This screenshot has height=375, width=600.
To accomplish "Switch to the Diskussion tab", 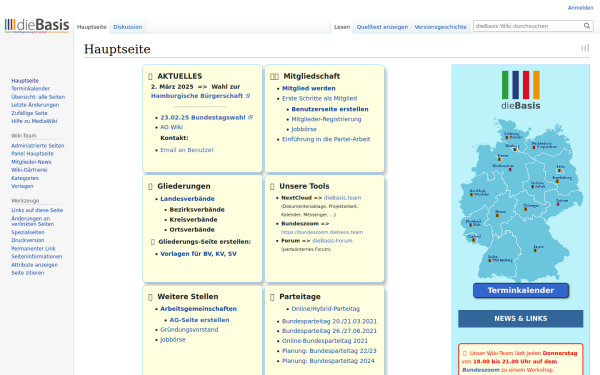I will point(127,27).
